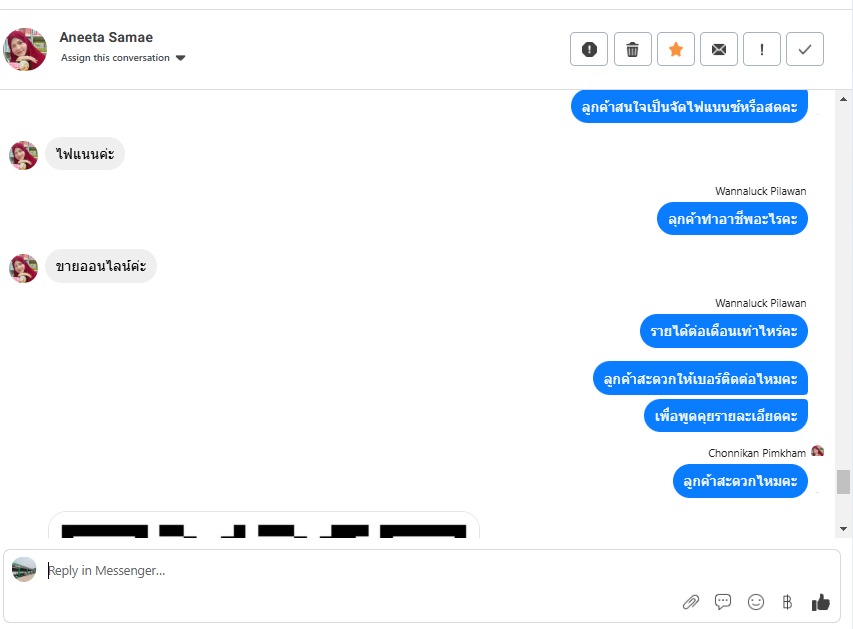The width and height of the screenshot is (853, 629).
Task: Mark conversation done with checkmark
Action: 805,50
